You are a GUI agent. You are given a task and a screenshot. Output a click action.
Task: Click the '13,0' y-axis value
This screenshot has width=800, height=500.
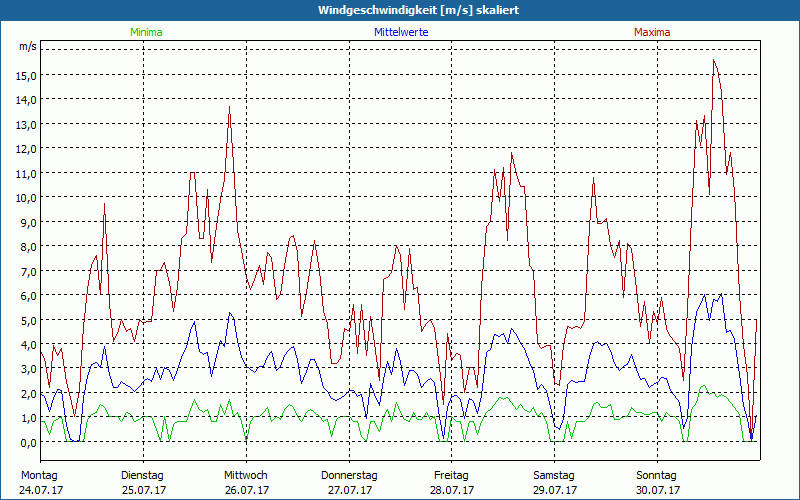click(x=26, y=124)
